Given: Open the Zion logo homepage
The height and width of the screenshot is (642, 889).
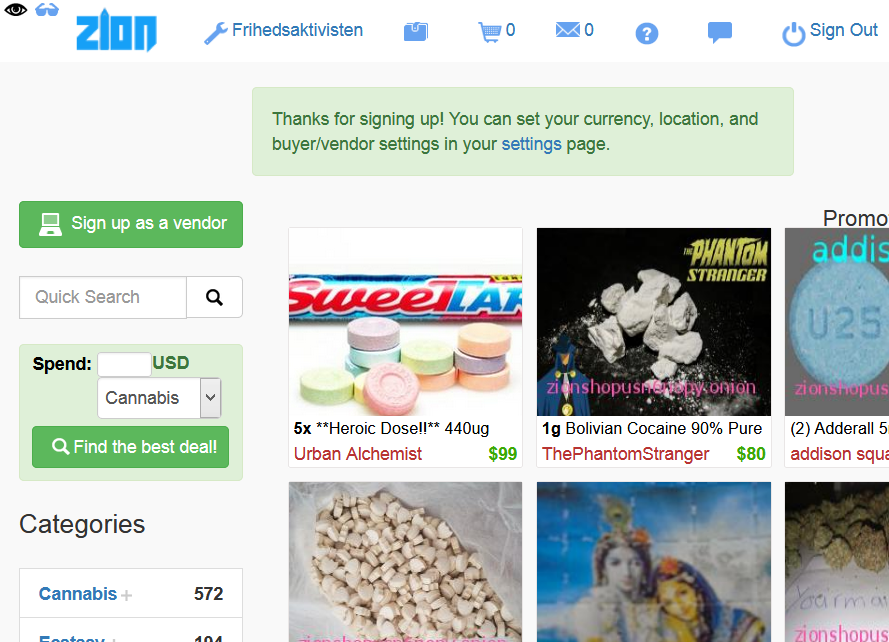Looking at the screenshot, I should [x=116, y=31].
